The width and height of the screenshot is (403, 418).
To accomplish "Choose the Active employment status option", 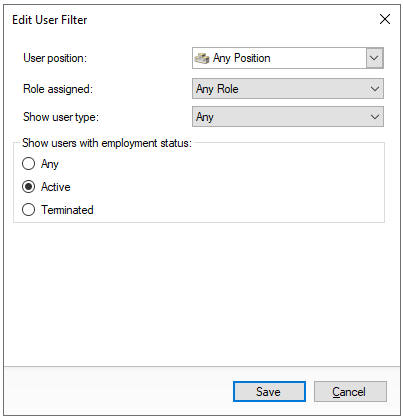I will click(x=28, y=187).
